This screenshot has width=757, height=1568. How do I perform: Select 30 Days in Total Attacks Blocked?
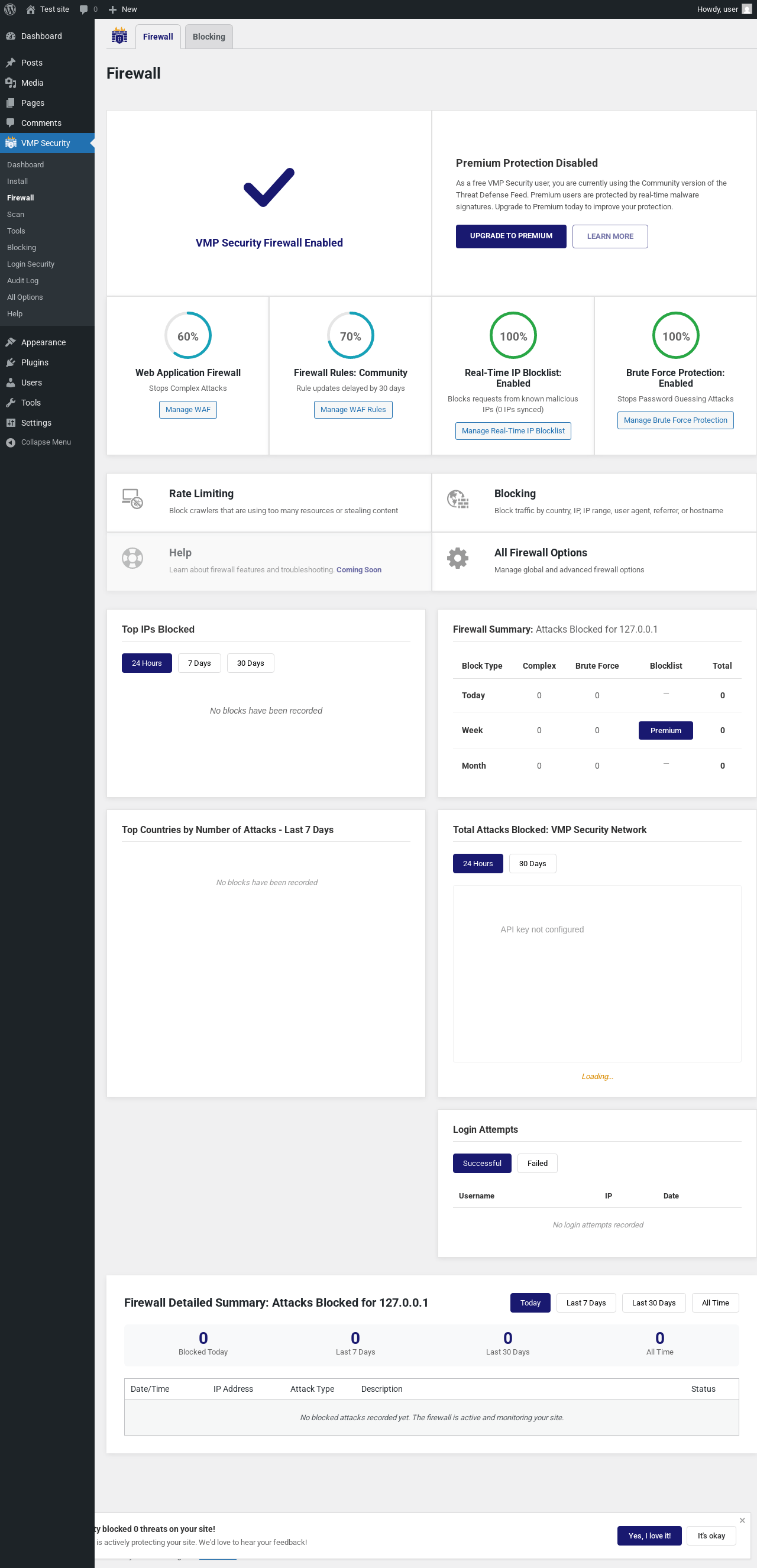pyautogui.click(x=532, y=863)
